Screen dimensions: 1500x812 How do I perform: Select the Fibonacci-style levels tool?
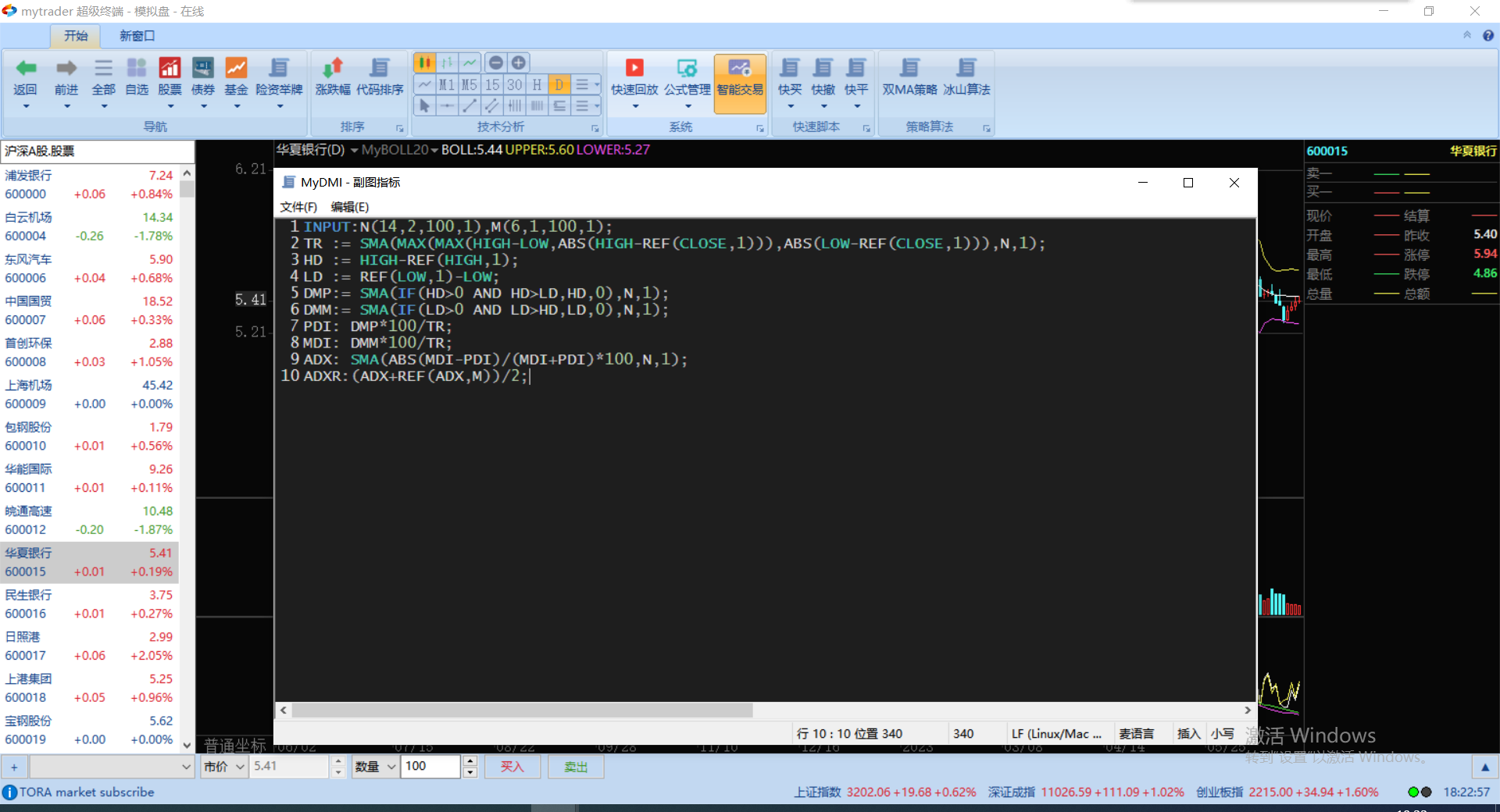(x=559, y=105)
